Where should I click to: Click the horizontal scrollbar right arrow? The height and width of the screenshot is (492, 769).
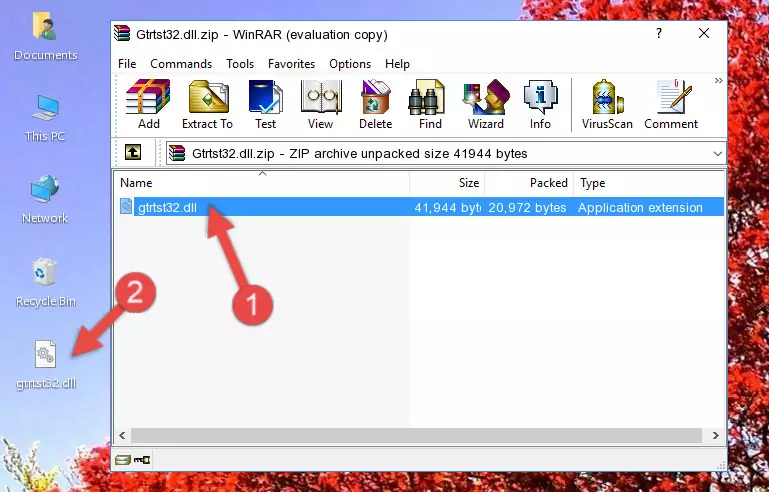tap(716, 435)
